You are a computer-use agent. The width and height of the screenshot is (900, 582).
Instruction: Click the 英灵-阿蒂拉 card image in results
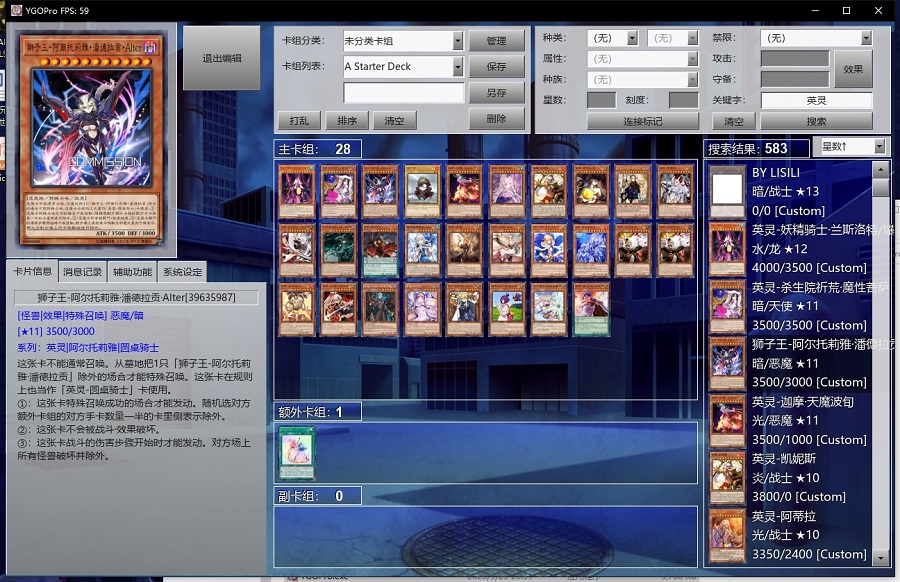click(727, 537)
